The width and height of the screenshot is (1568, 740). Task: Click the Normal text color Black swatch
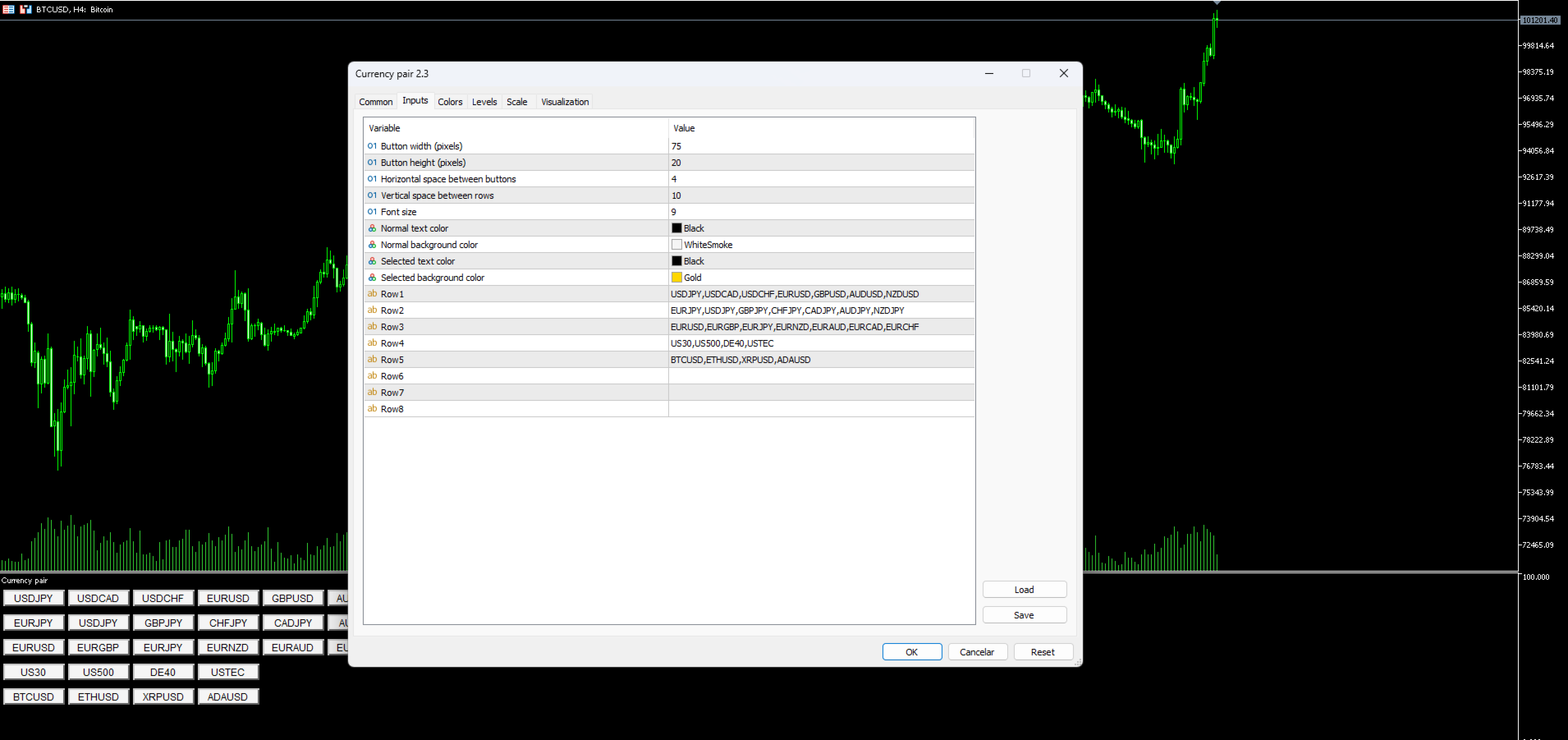click(677, 228)
